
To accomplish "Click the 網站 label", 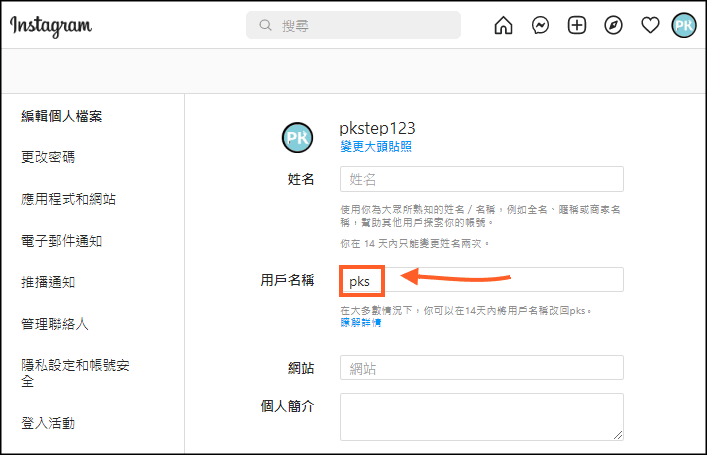I will (x=301, y=368).
